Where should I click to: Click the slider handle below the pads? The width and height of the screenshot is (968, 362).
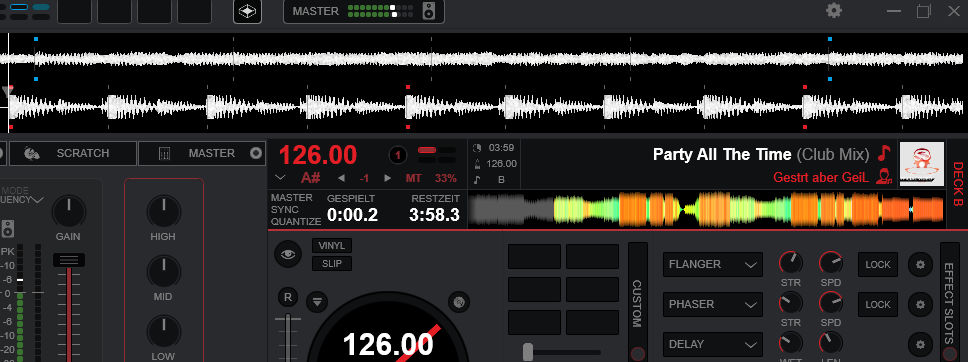(528, 352)
